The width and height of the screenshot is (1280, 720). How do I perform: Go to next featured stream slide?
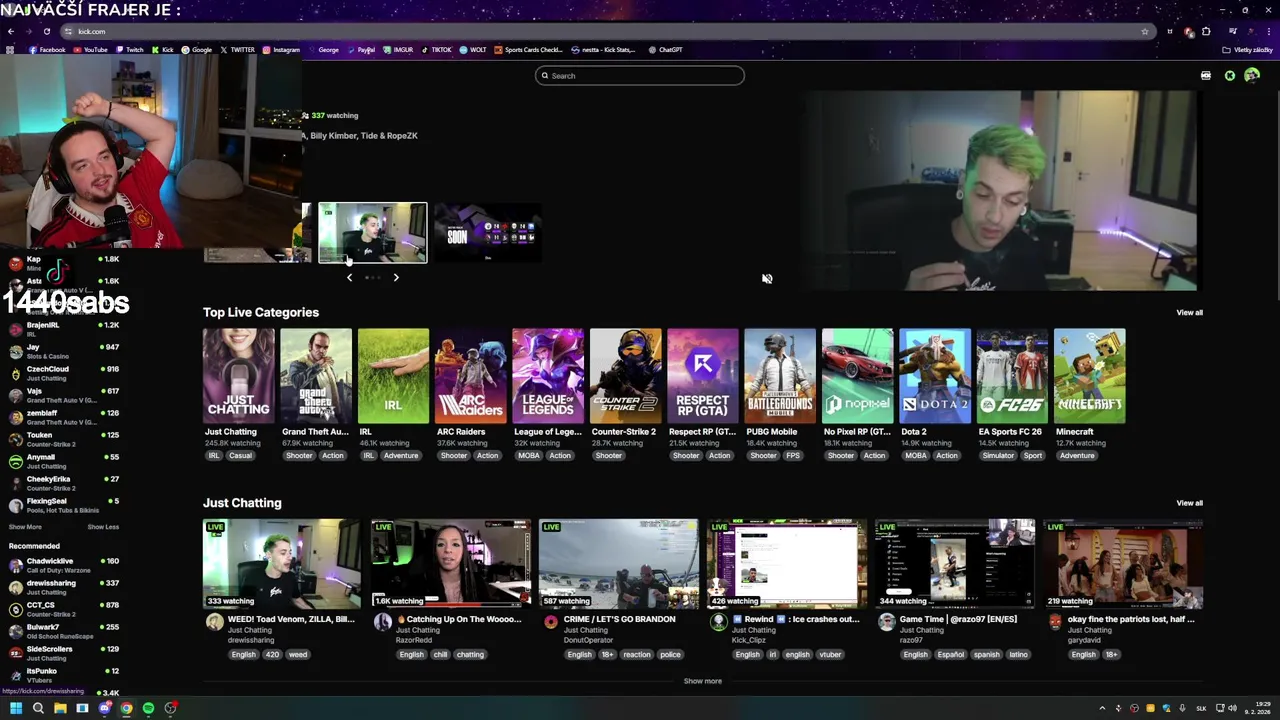396,278
